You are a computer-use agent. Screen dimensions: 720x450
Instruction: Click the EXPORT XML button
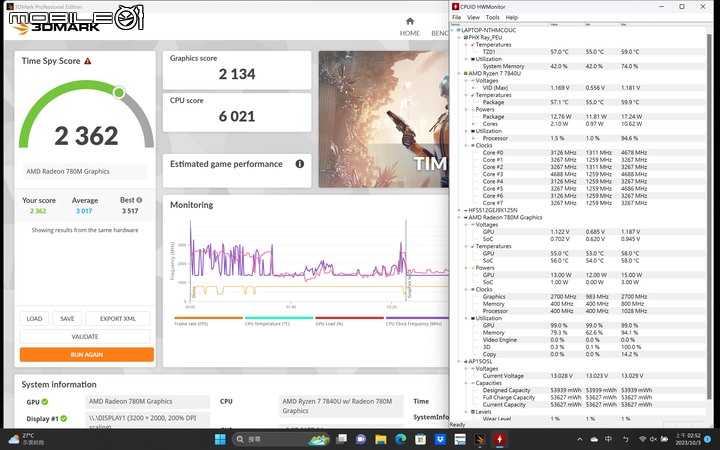pyautogui.click(x=118, y=319)
